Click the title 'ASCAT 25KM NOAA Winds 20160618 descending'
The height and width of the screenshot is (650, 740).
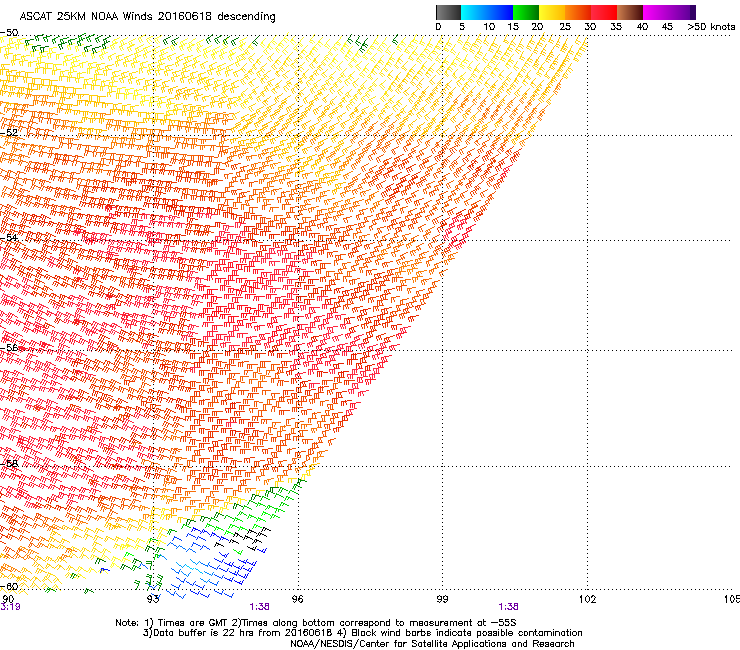tap(147, 17)
